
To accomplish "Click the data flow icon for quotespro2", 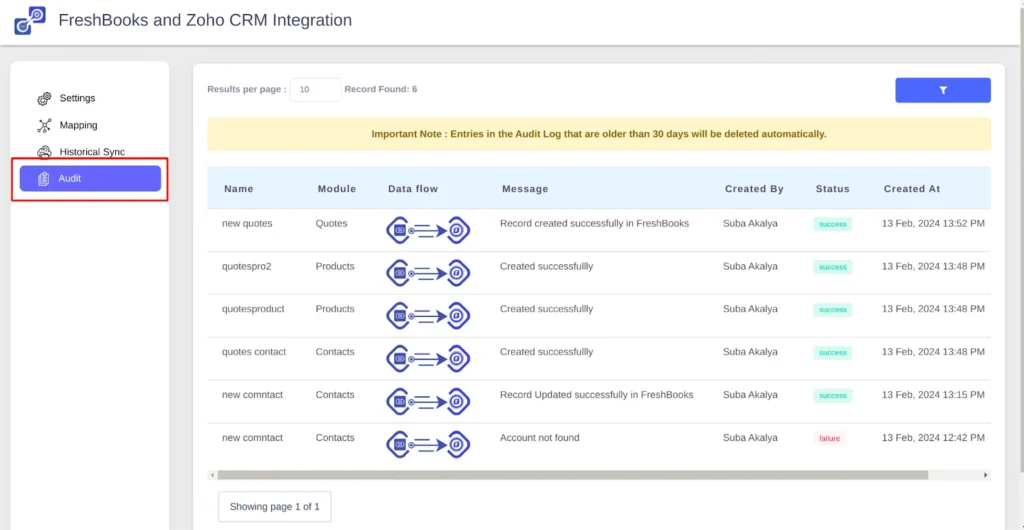I will point(428,273).
